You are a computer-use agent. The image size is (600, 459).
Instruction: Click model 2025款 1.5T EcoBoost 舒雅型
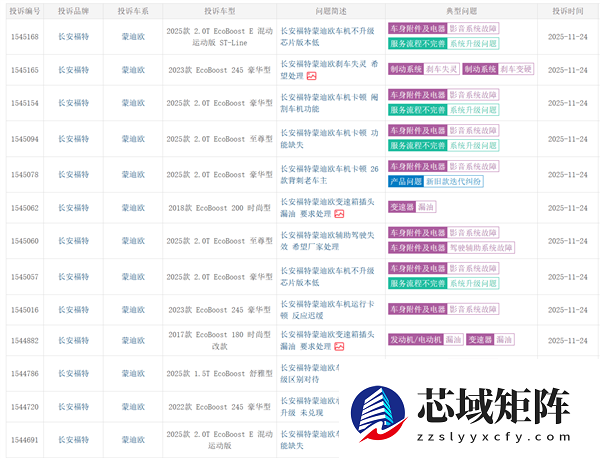[220, 374]
